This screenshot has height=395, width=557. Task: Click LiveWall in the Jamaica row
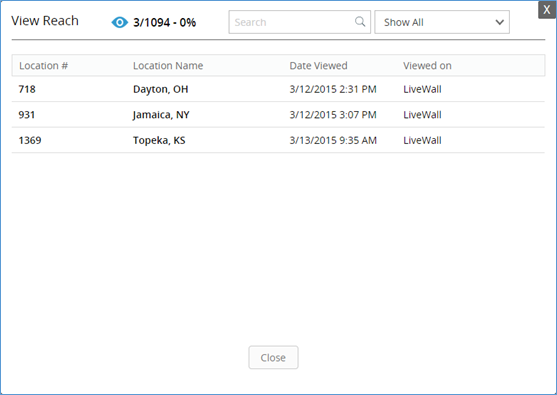422,115
